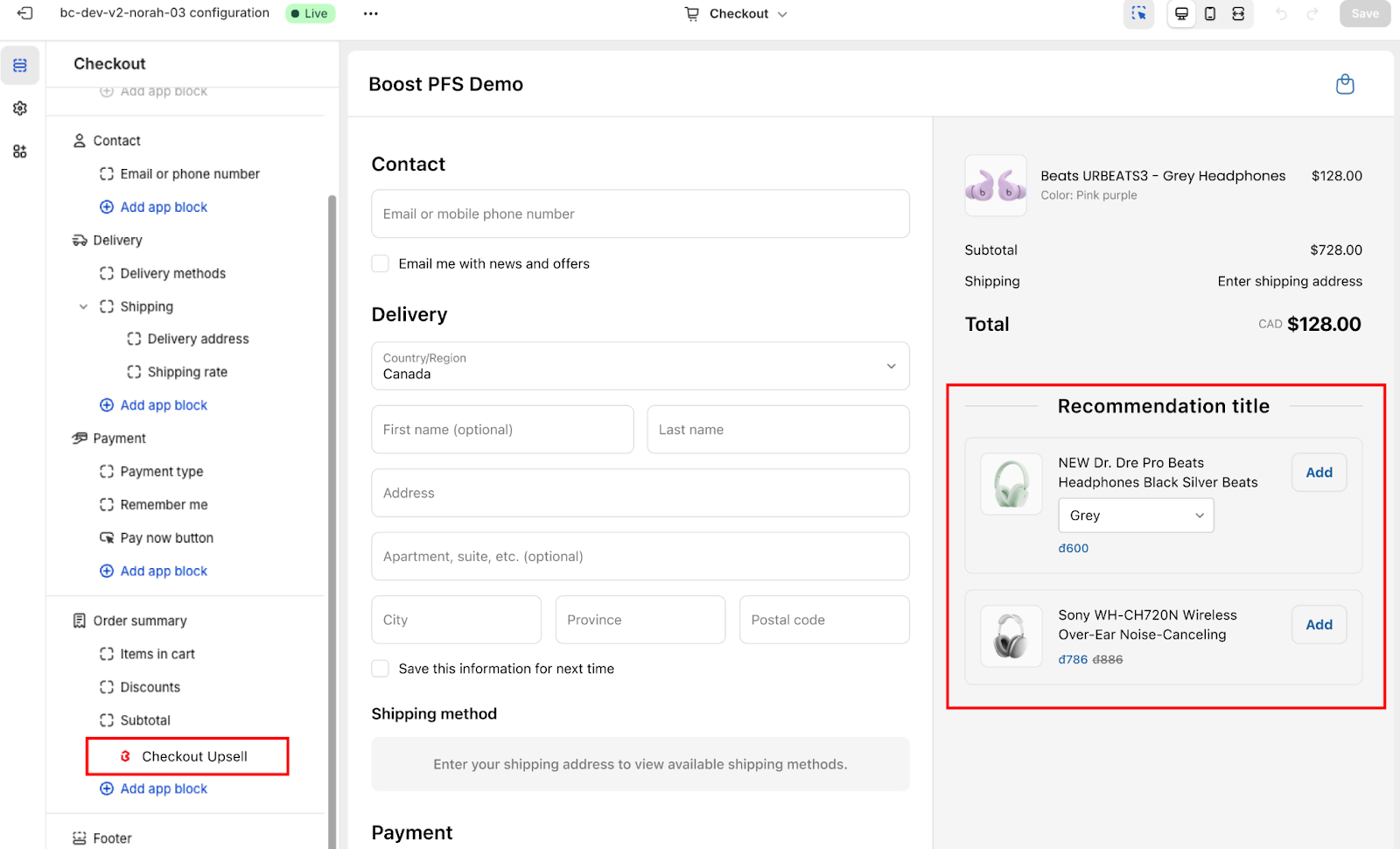Select Payment type block
The height and width of the screenshot is (849, 1400).
(x=162, y=472)
